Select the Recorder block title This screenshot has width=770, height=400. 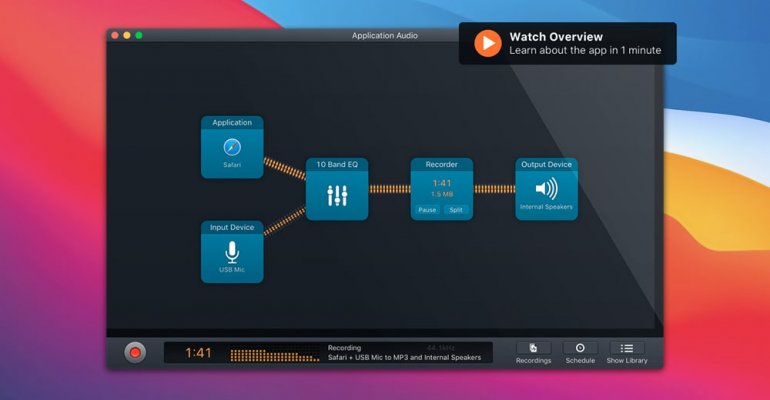[441, 164]
